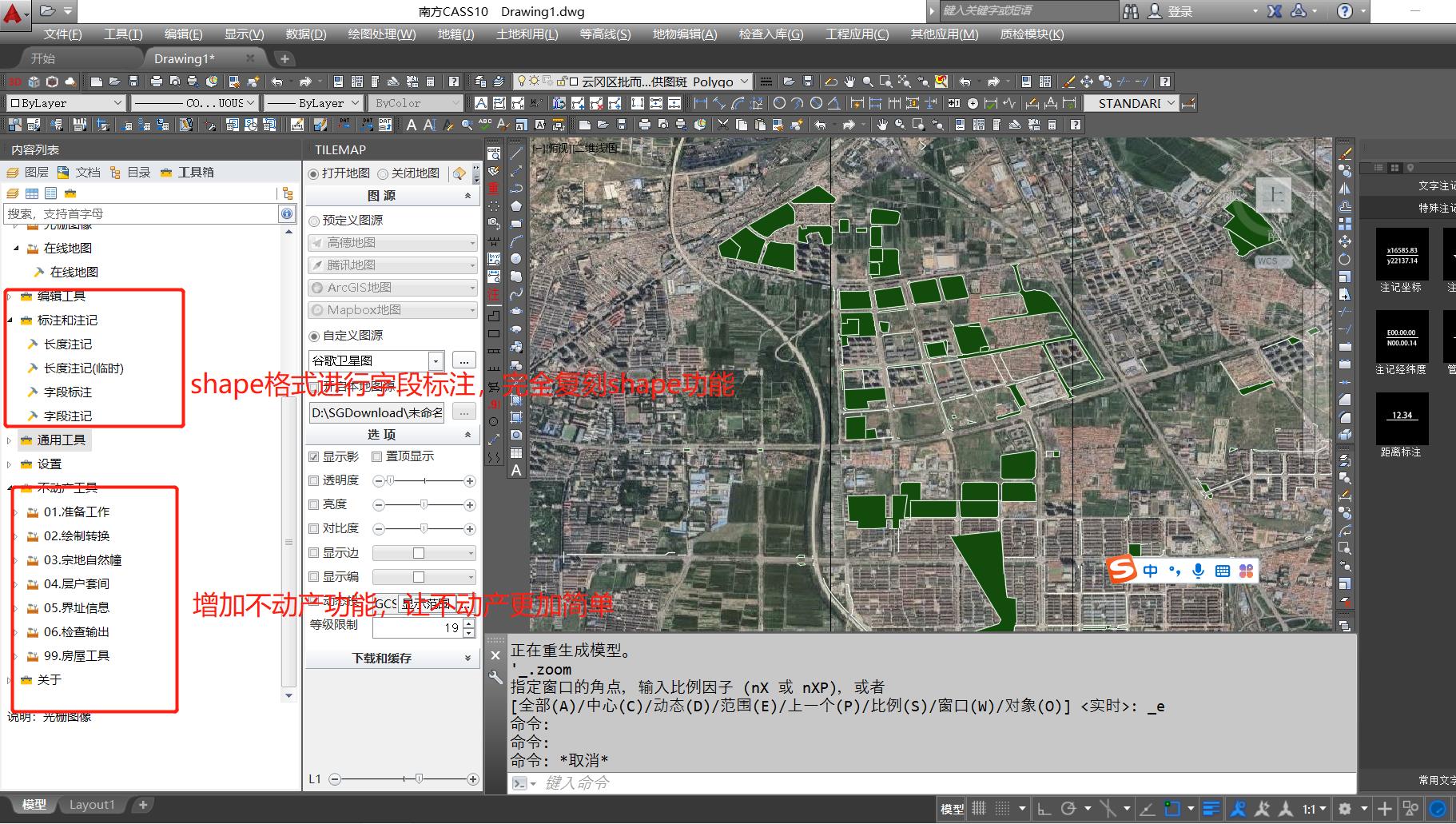Select the Revision Cloud draw tool

(516, 277)
